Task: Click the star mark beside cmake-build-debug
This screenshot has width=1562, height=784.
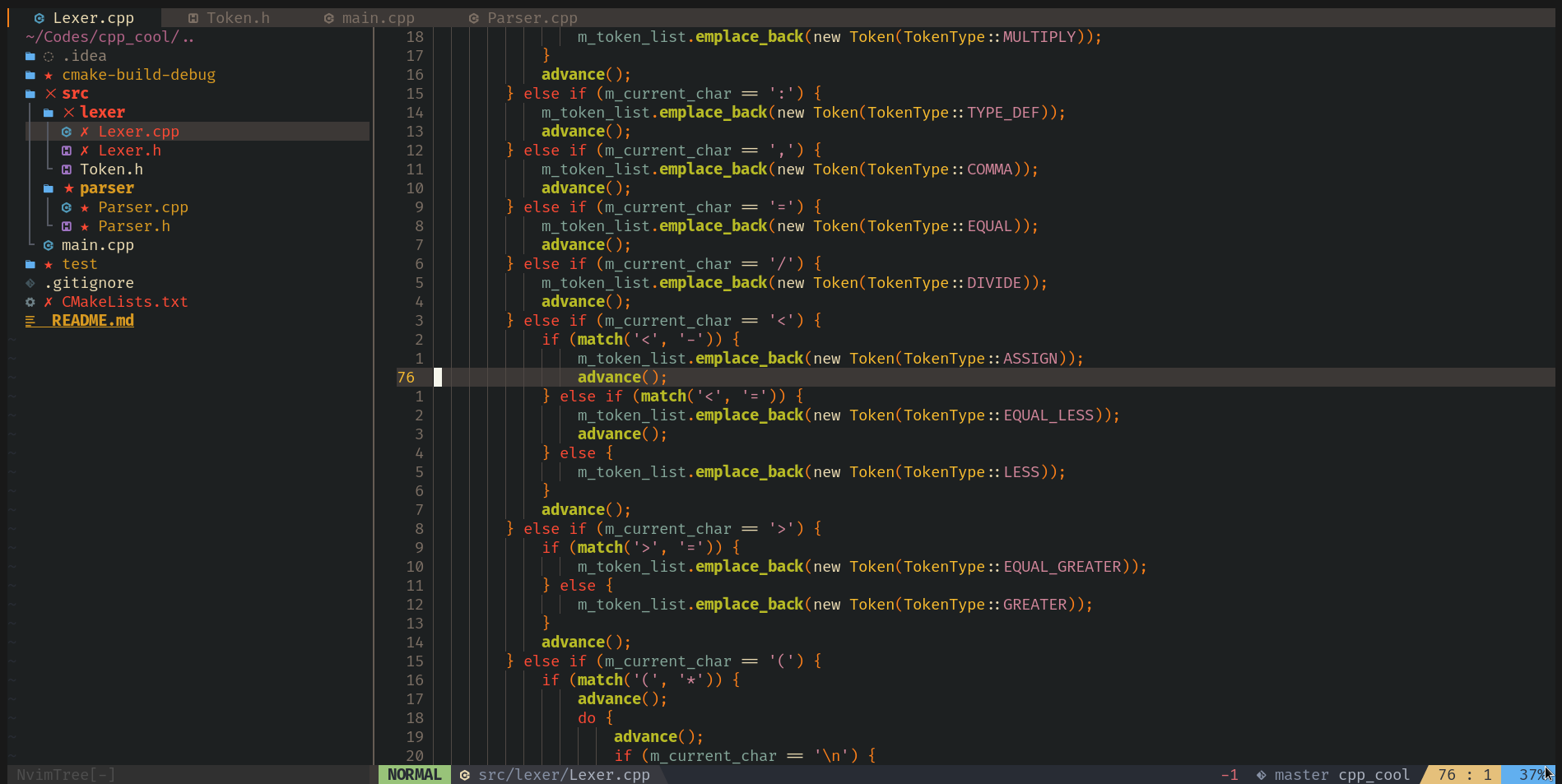Action: point(49,75)
